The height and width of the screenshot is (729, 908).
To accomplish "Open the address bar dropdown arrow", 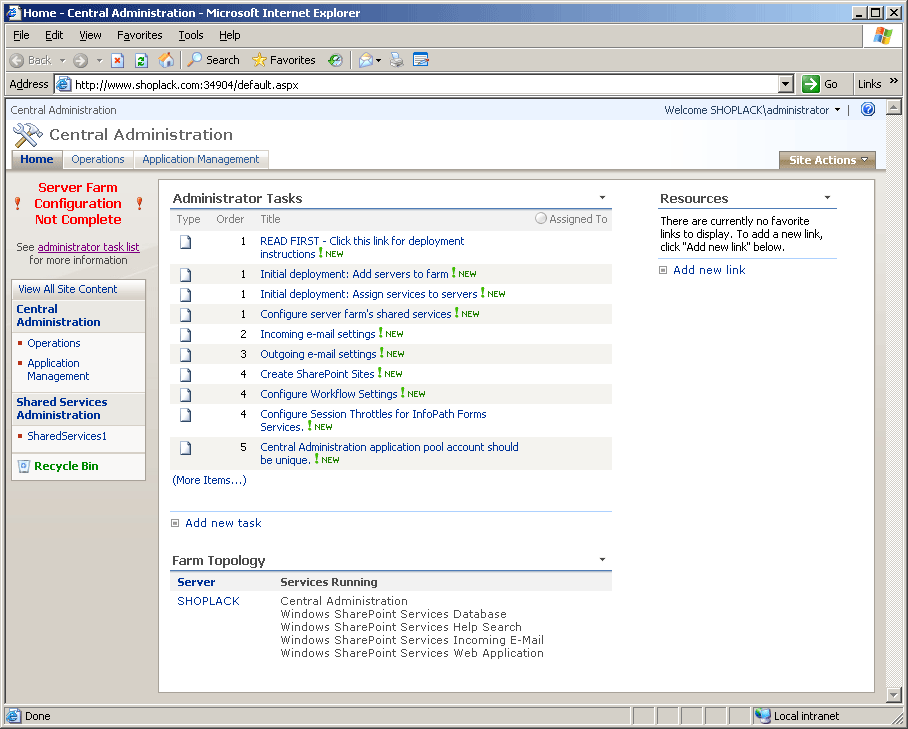I will (x=785, y=85).
